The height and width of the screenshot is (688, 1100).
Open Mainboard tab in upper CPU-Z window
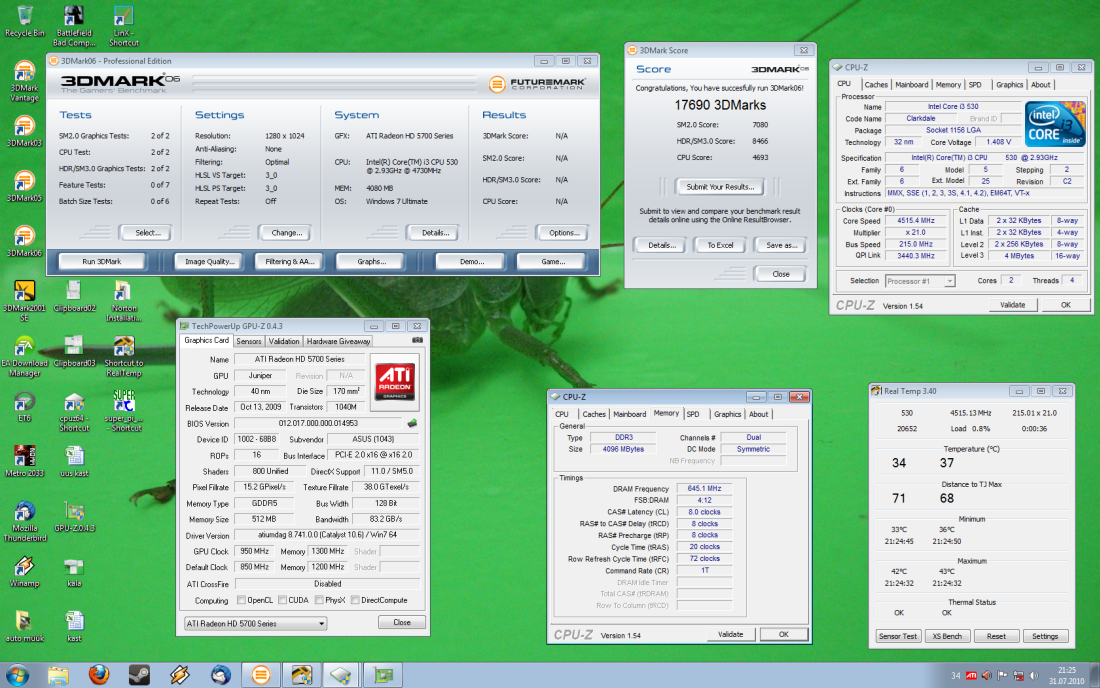coord(911,85)
